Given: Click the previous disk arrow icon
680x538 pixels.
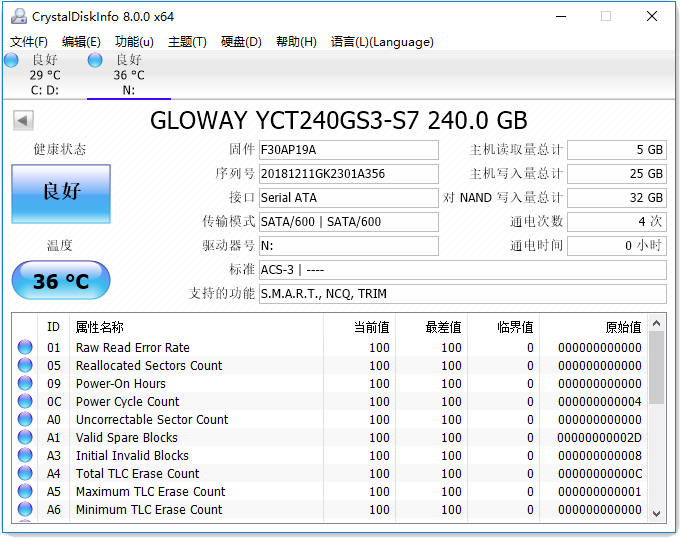Looking at the screenshot, I should click(x=22, y=121).
